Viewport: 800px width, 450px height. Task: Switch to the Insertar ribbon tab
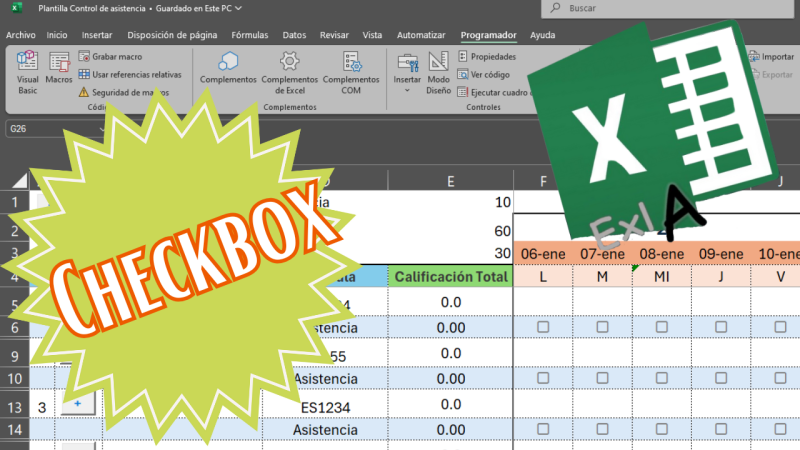[97, 35]
